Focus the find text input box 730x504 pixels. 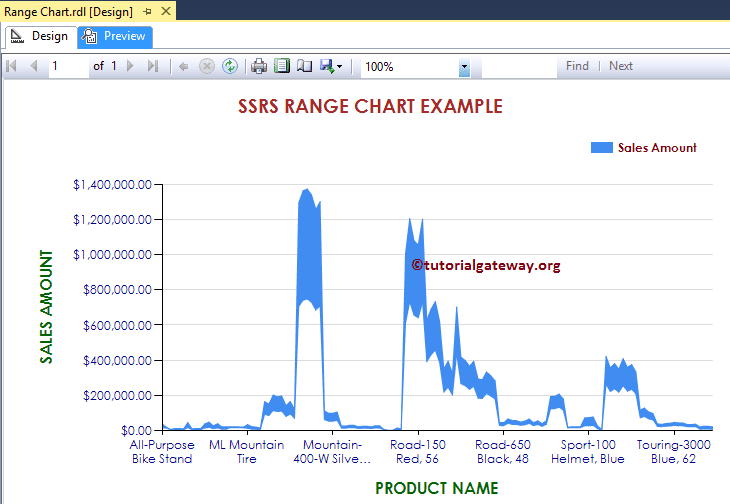click(519, 67)
